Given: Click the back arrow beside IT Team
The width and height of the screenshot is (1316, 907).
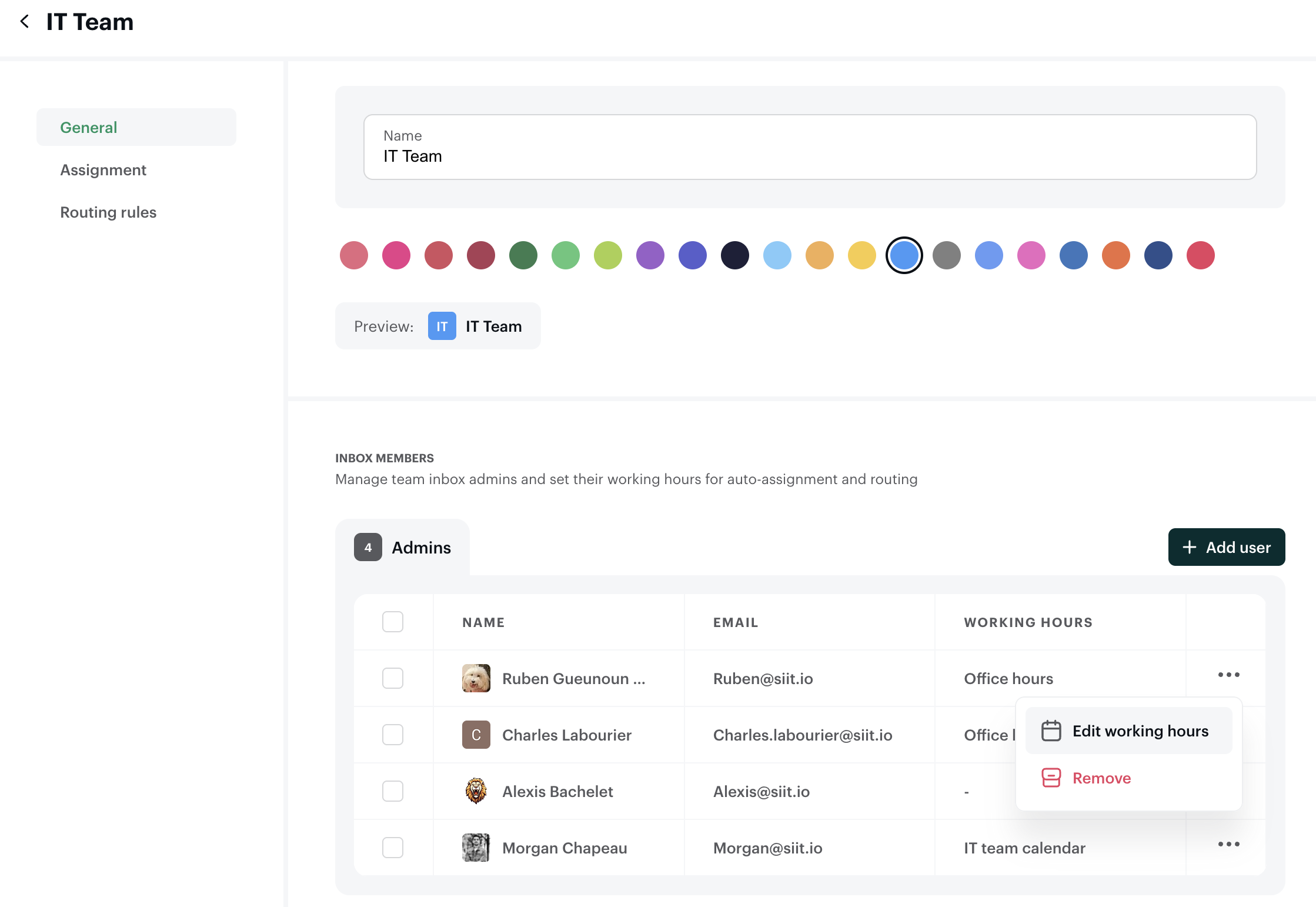Looking at the screenshot, I should pyautogui.click(x=25, y=22).
